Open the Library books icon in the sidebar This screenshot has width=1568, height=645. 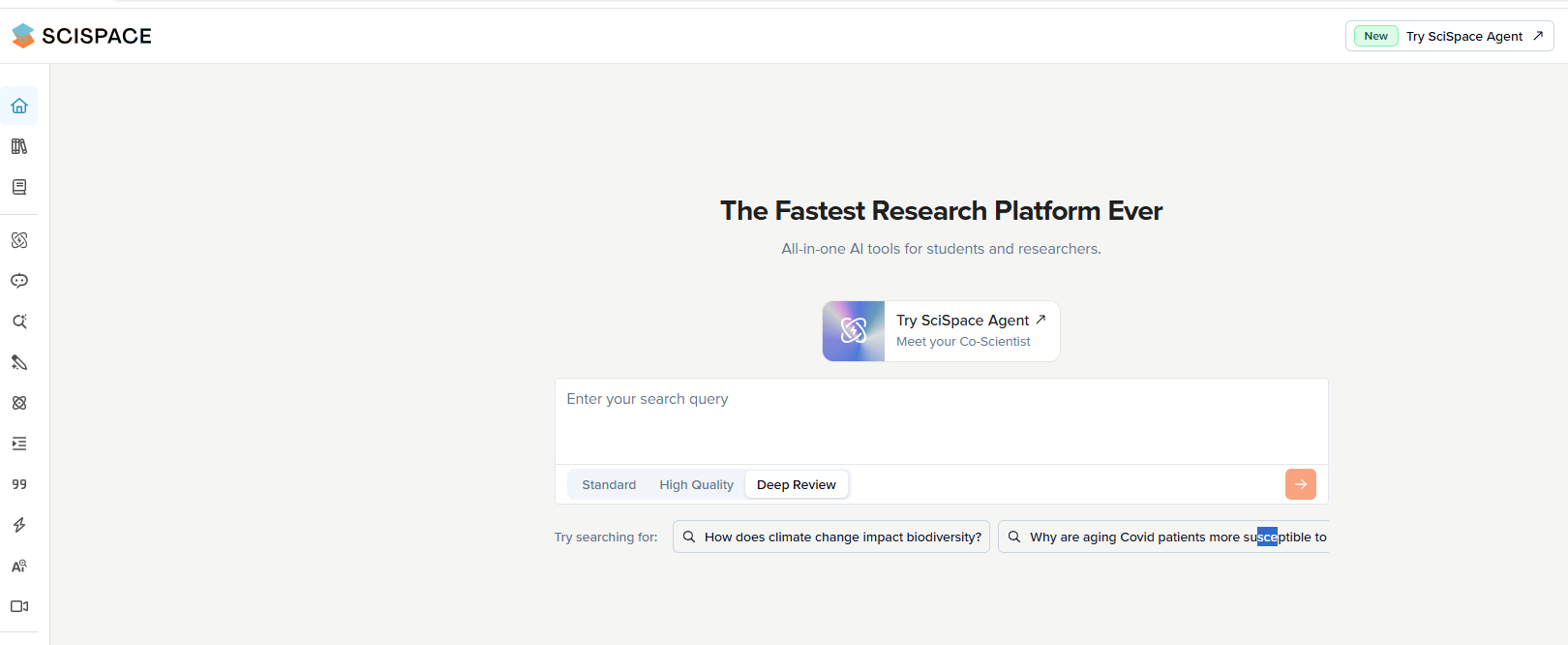[x=19, y=146]
